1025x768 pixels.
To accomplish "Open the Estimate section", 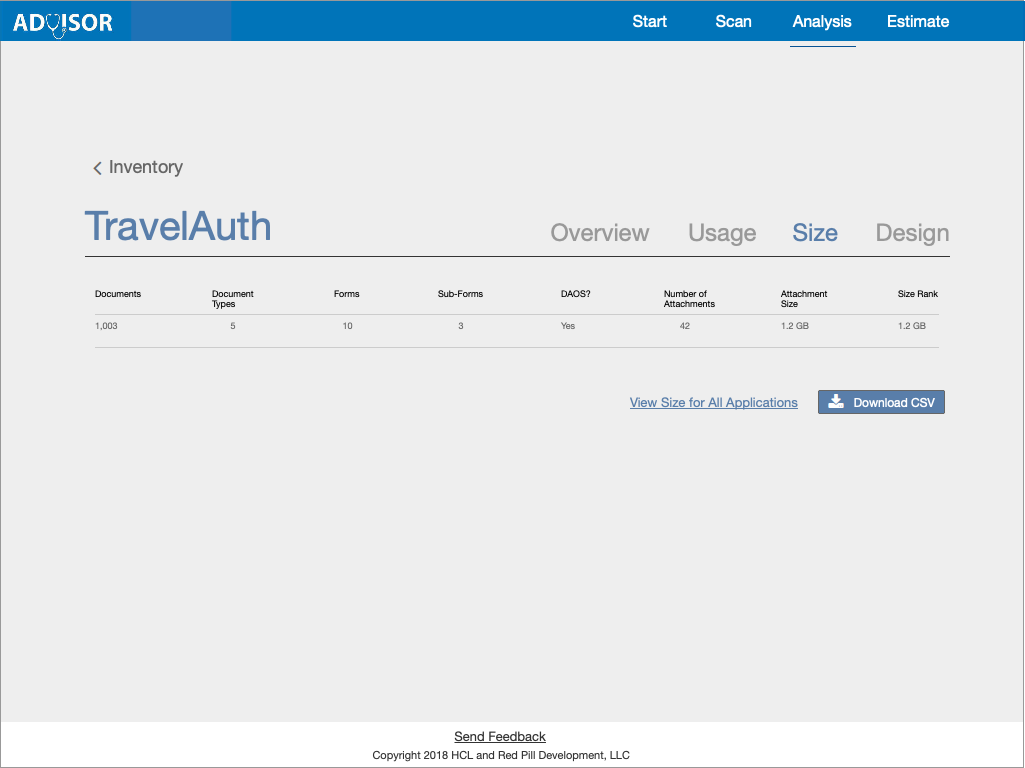I will pyautogui.click(x=917, y=21).
